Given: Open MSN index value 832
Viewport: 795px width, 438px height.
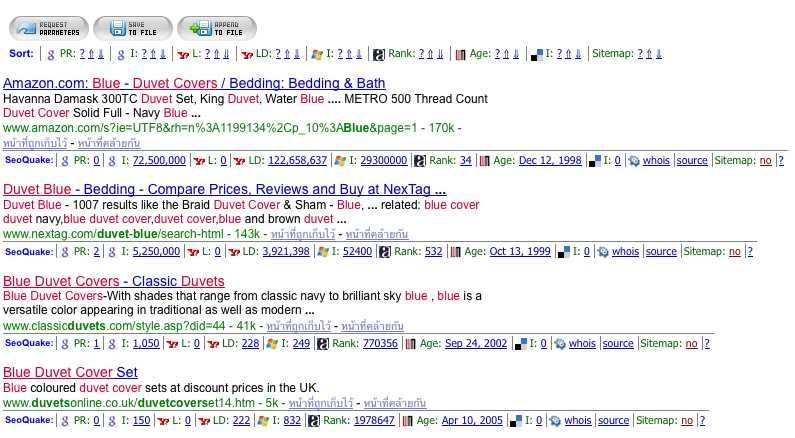Looking at the screenshot, I should 292,421.
